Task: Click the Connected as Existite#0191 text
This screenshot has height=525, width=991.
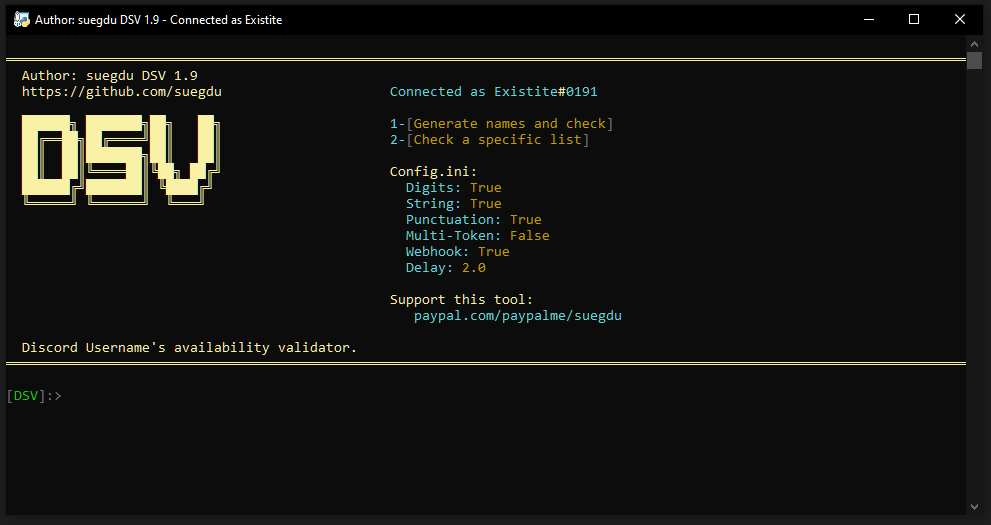Action: 493,92
